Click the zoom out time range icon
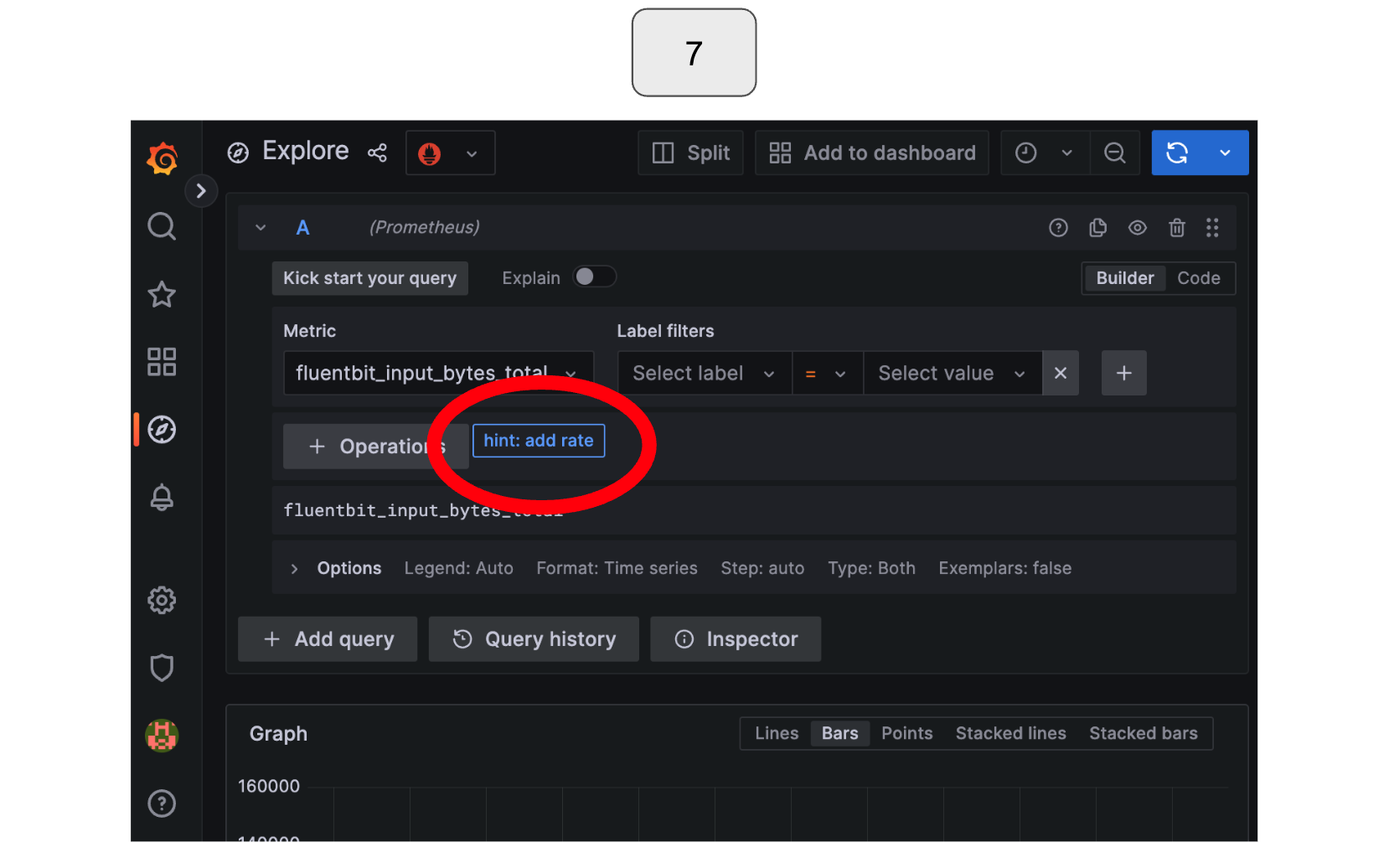Viewport: 1389px width, 868px height. (1114, 152)
